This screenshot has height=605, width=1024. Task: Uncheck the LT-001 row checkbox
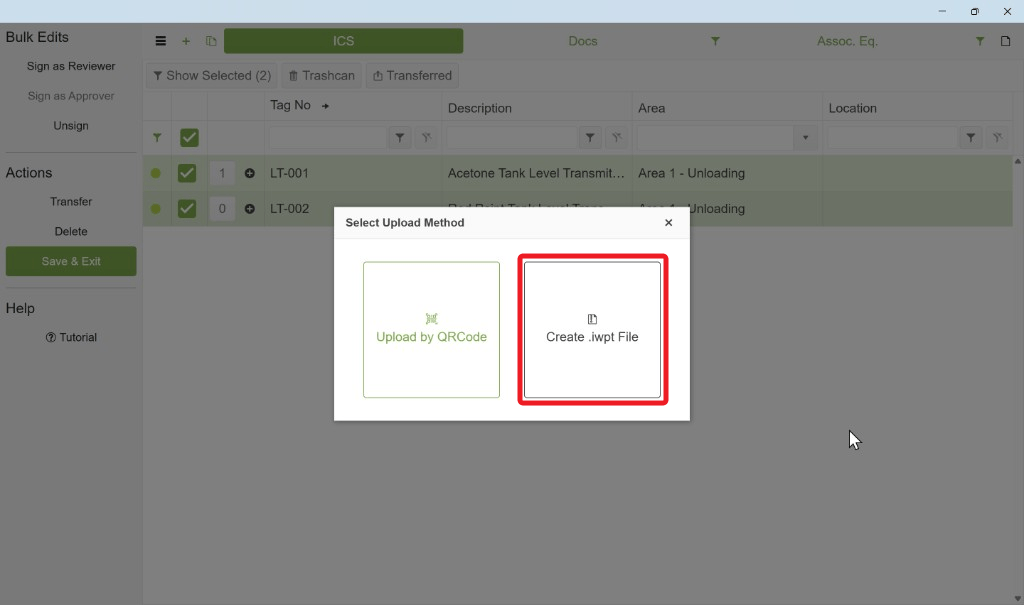(187, 173)
